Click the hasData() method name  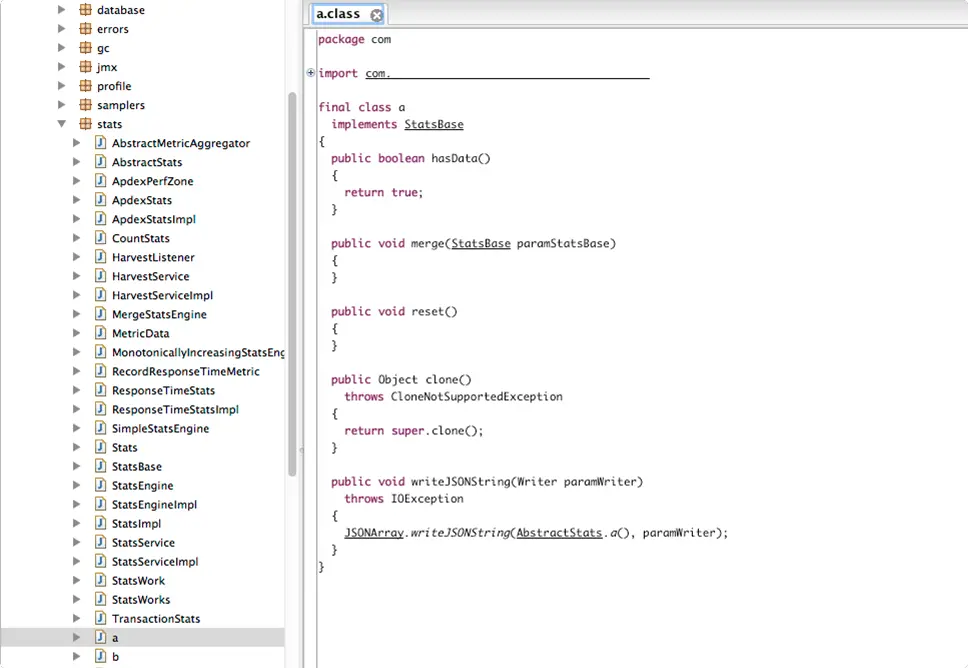coord(461,158)
